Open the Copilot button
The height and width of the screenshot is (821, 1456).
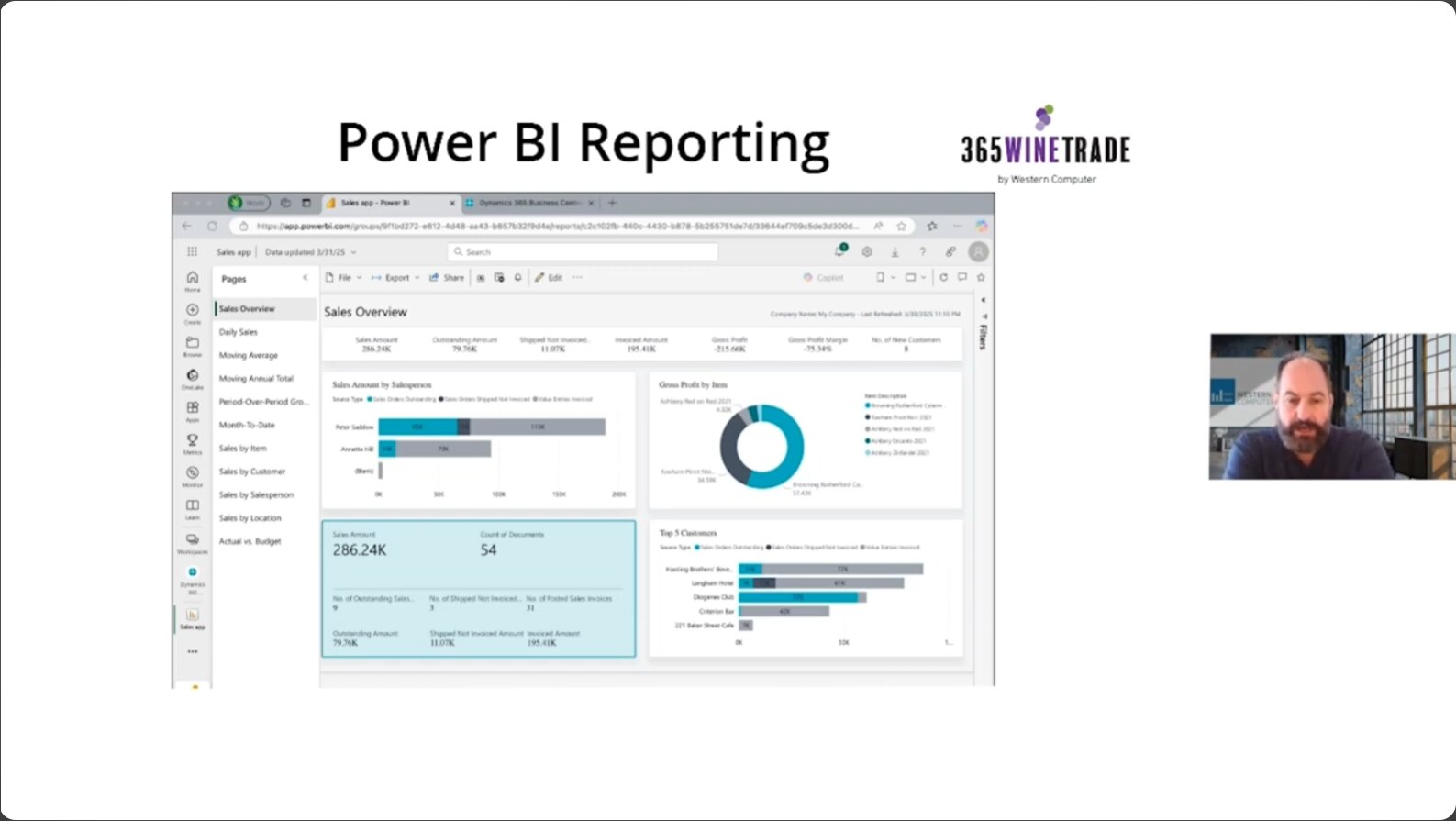coord(823,277)
